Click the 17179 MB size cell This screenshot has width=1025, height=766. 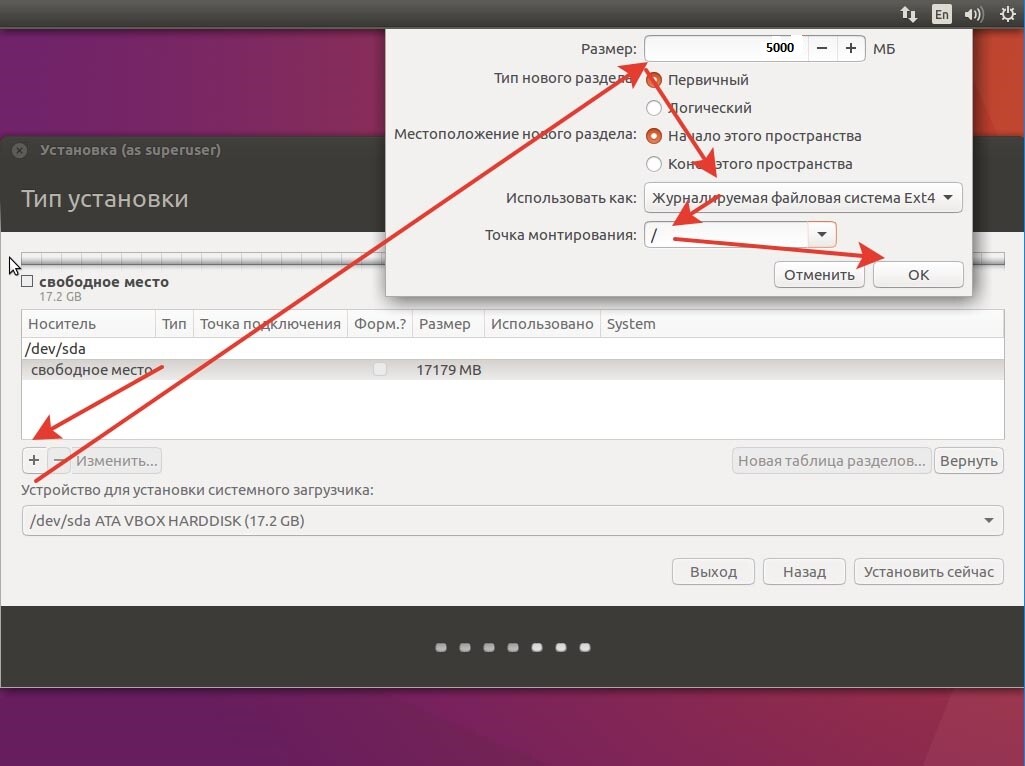point(448,370)
